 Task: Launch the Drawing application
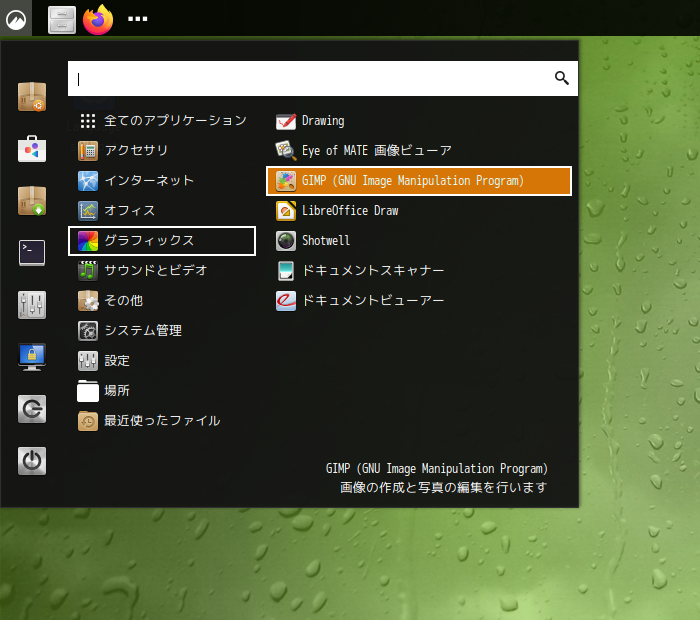point(419,121)
